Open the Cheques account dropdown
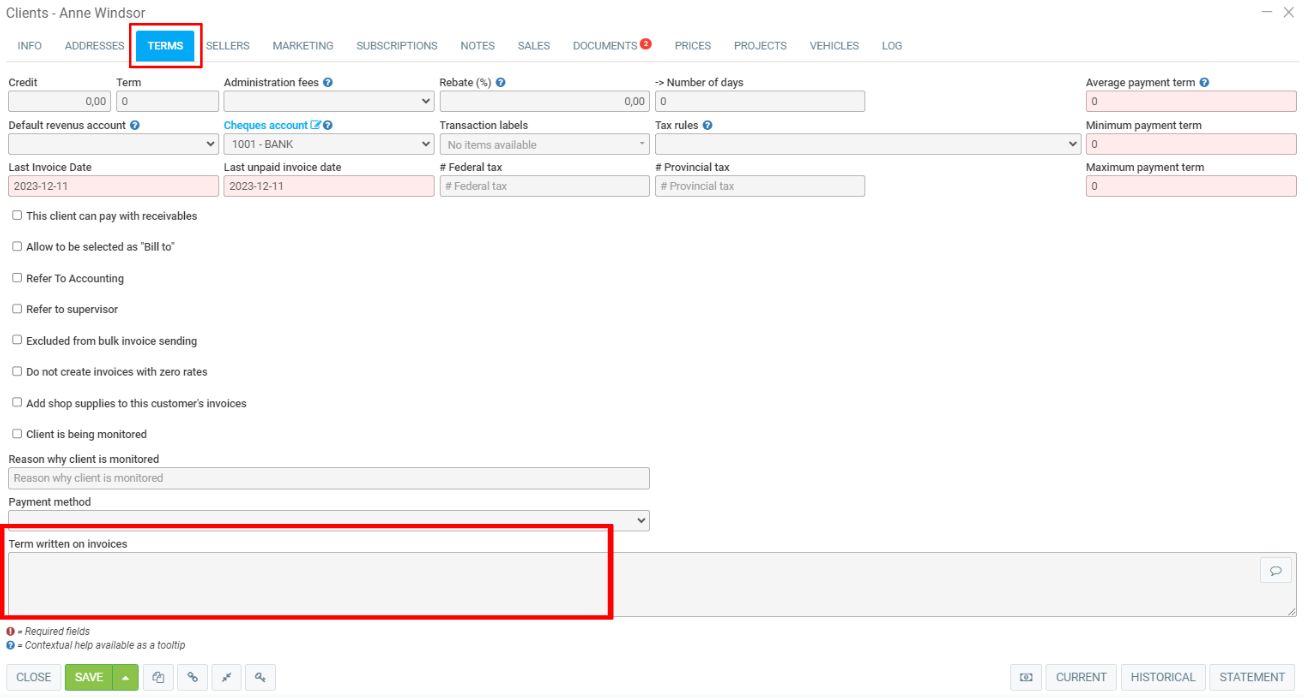Viewport: 1305px width, 698px height. 328,144
